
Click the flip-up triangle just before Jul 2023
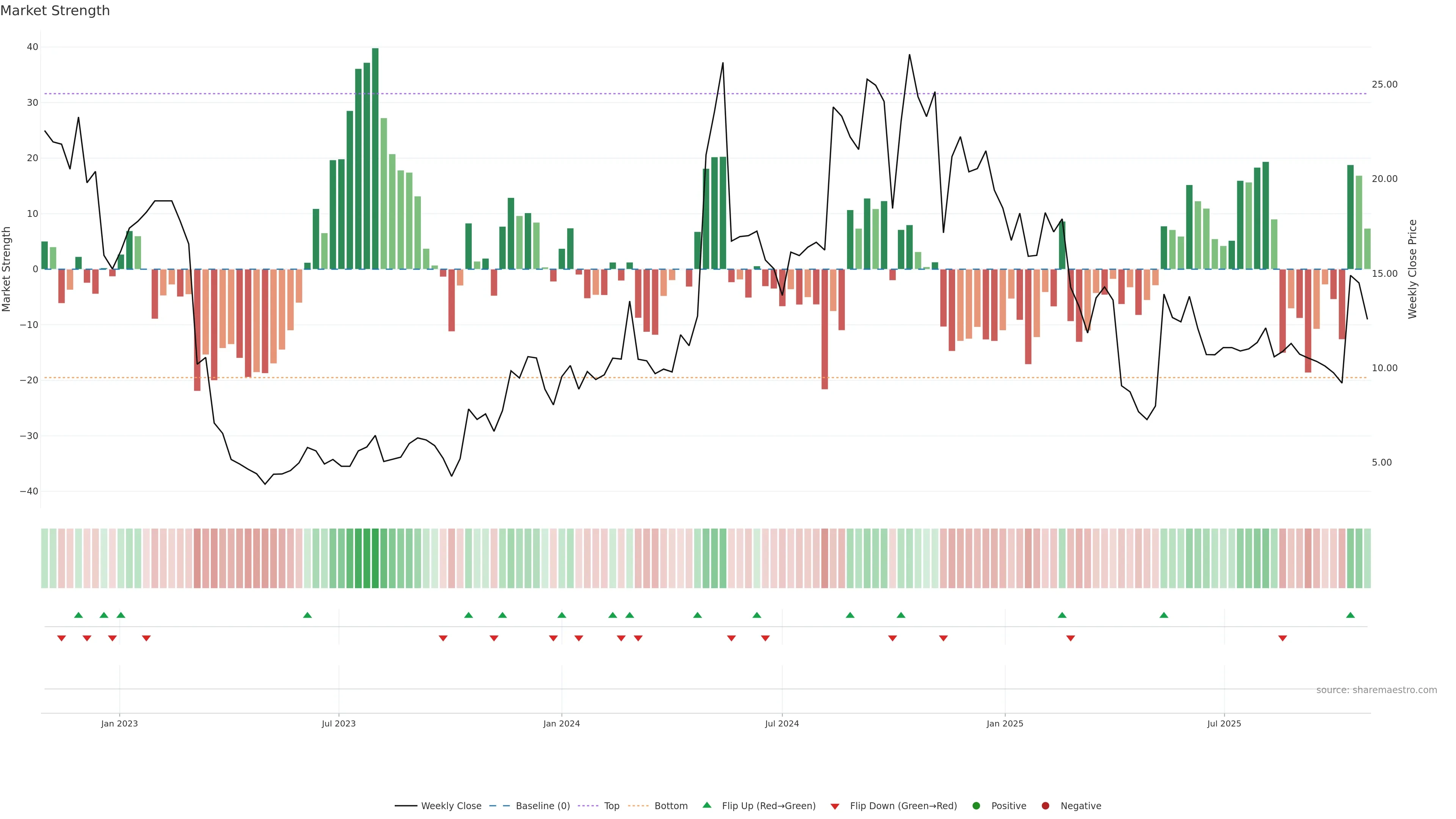(308, 615)
